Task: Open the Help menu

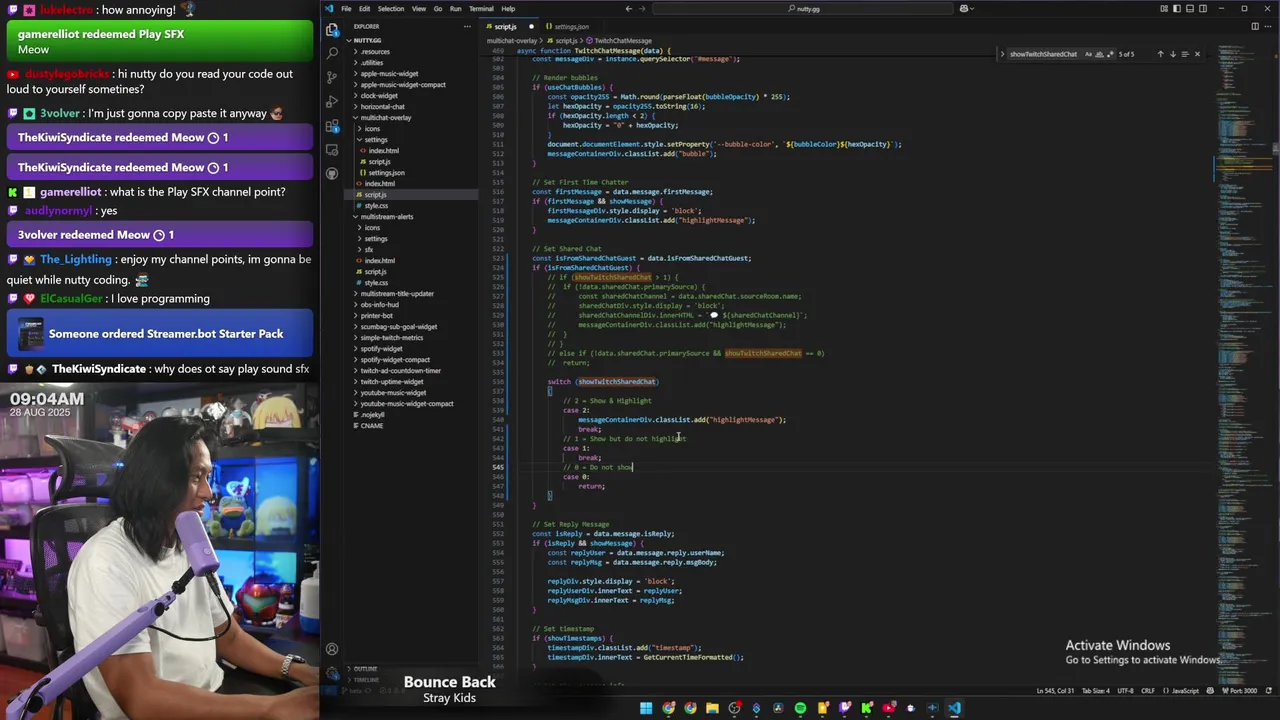Action: click(508, 8)
